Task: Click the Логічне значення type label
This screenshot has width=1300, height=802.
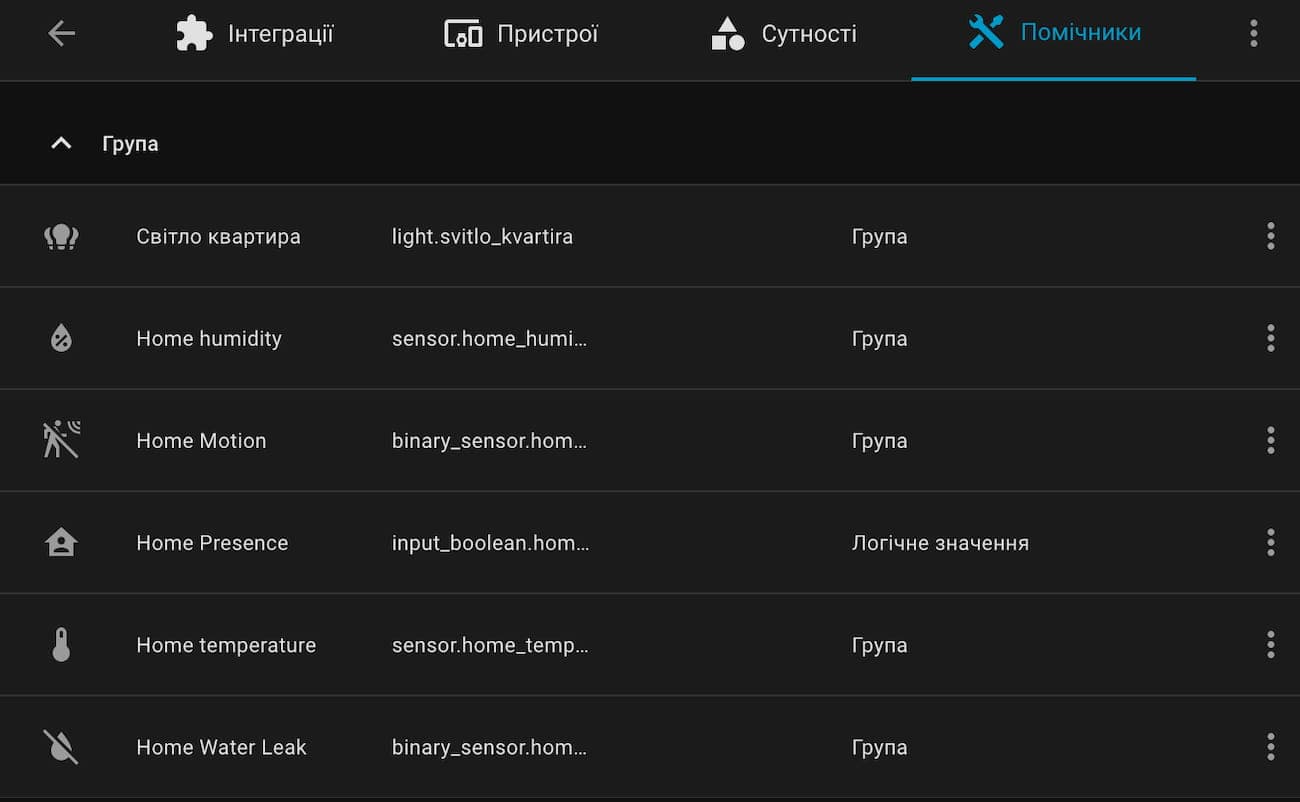Action: (940, 542)
